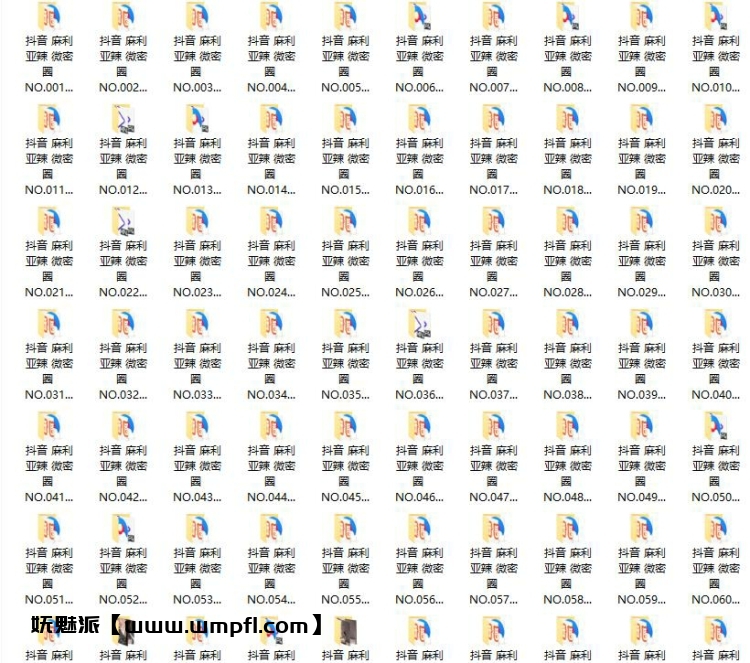Select the 'NO.007...' label
This screenshot has width=750, height=663.
click(x=494, y=88)
